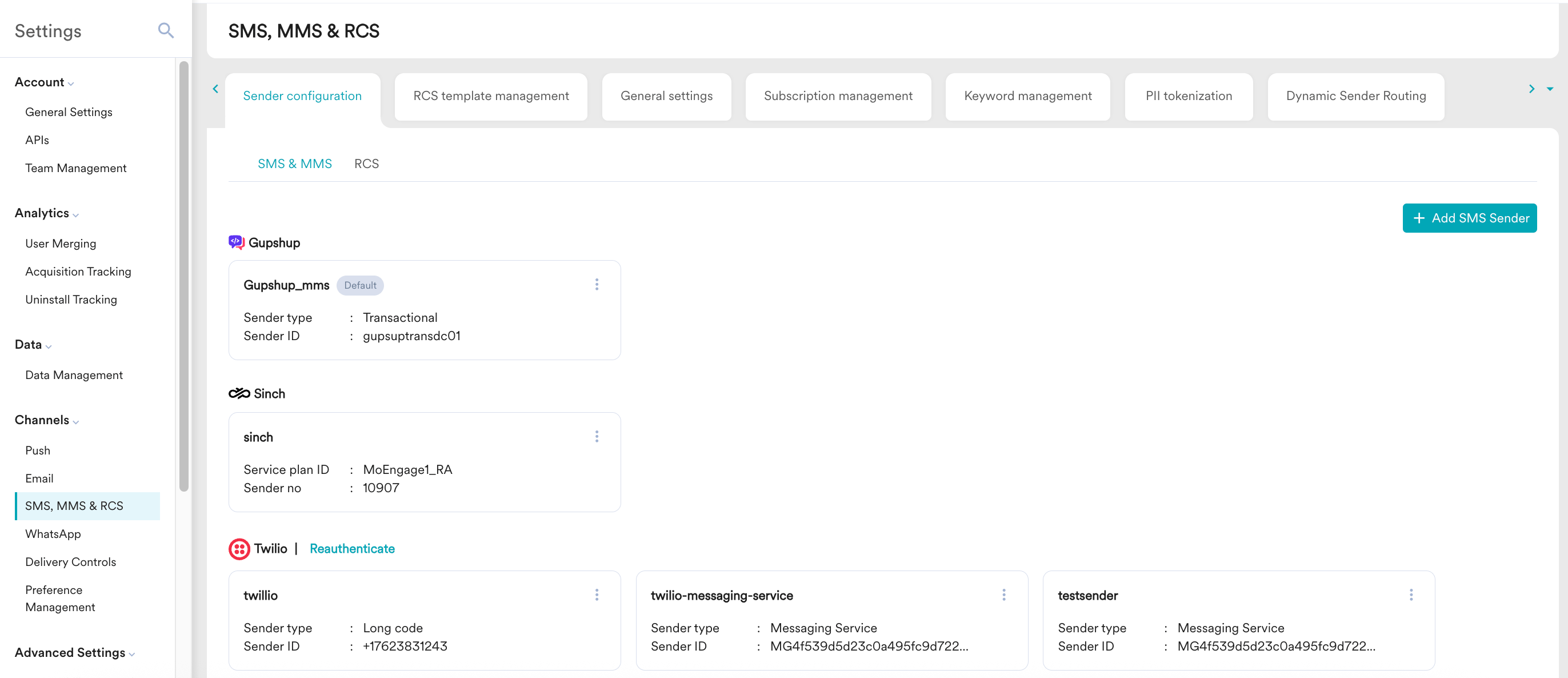The width and height of the screenshot is (1568, 678).
Task: Click the twillio sender name
Action: click(x=261, y=596)
